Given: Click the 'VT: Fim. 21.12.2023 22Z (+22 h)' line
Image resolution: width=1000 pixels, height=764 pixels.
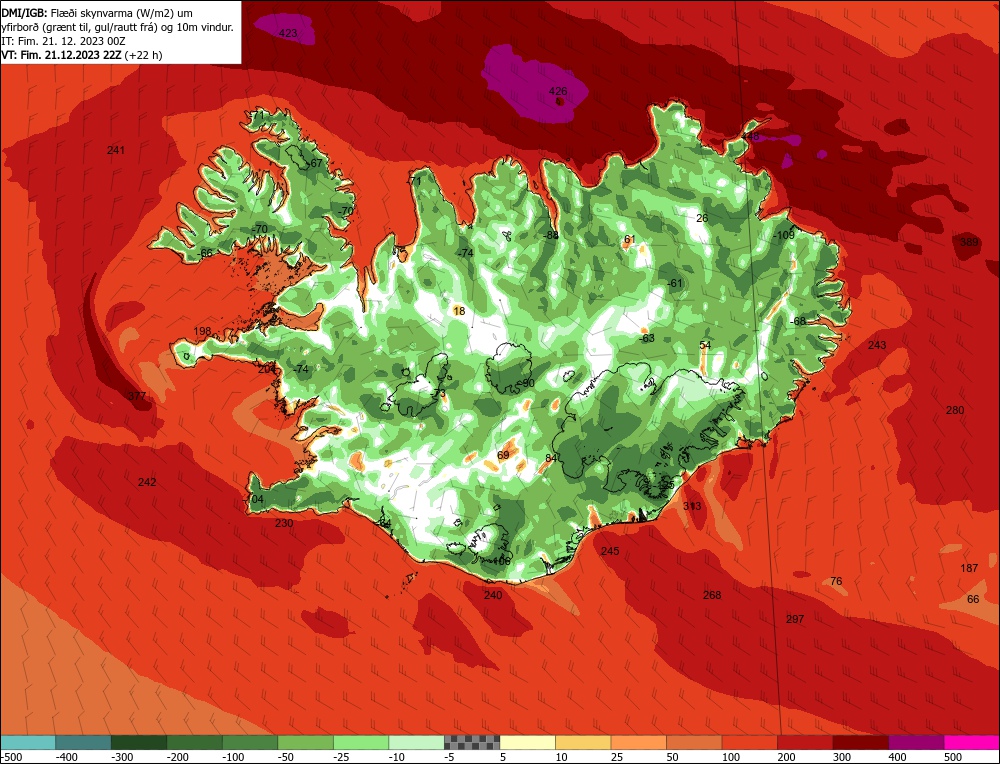Looking at the screenshot, I should tap(82, 55).
